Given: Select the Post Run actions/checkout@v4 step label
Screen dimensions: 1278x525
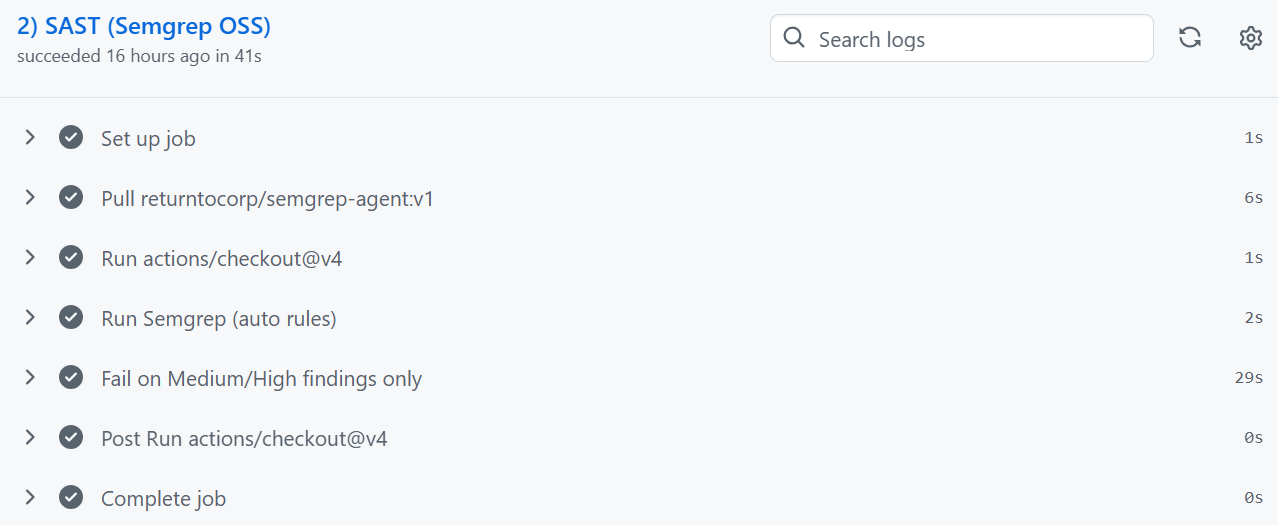Looking at the screenshot, I should (244, 439).
